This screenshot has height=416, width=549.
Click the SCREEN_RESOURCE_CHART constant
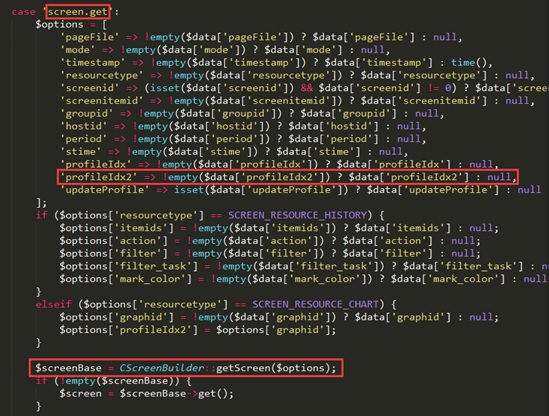pos(315,304)
